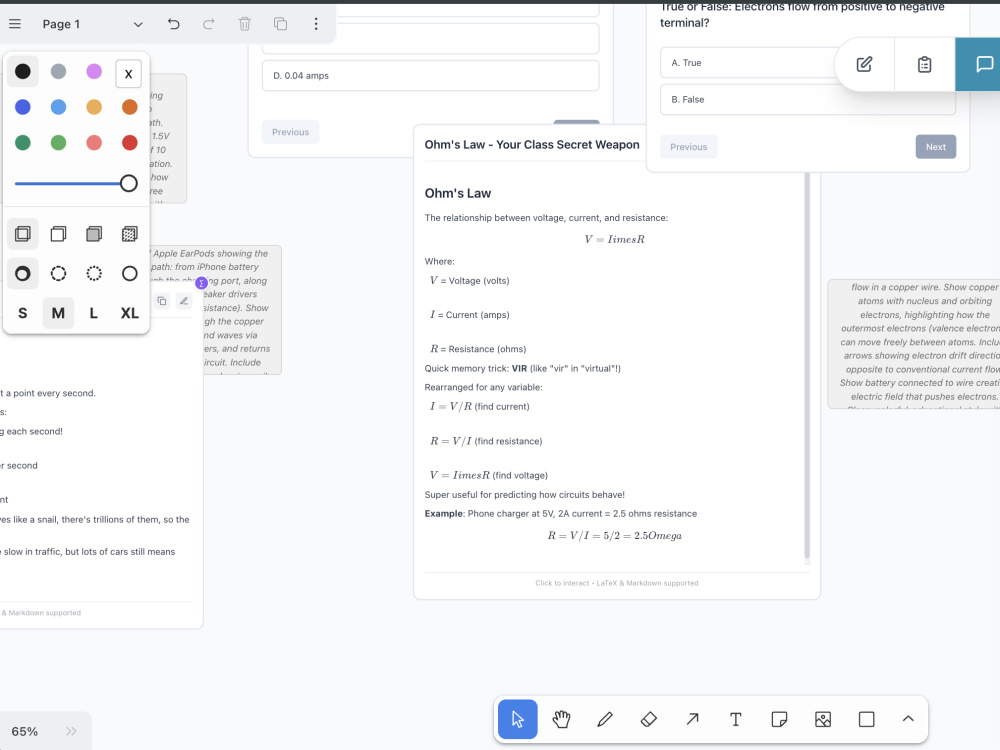Choose the first fill style option
The image size is (1000, 750).
(x=22, y=234)
